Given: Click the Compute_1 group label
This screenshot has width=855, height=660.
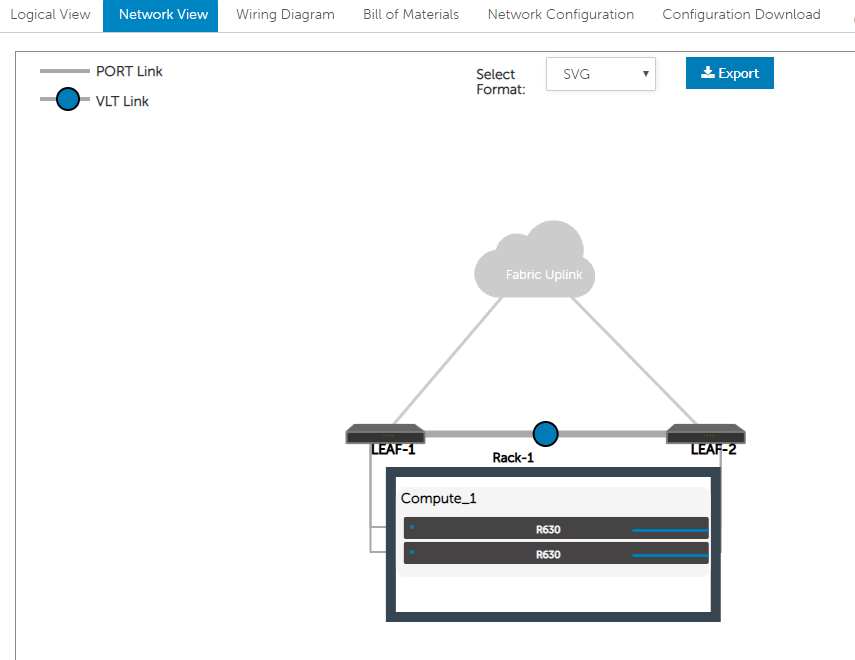Looking at the screenshot, I should pyautogui.click(x=433, y=498).
